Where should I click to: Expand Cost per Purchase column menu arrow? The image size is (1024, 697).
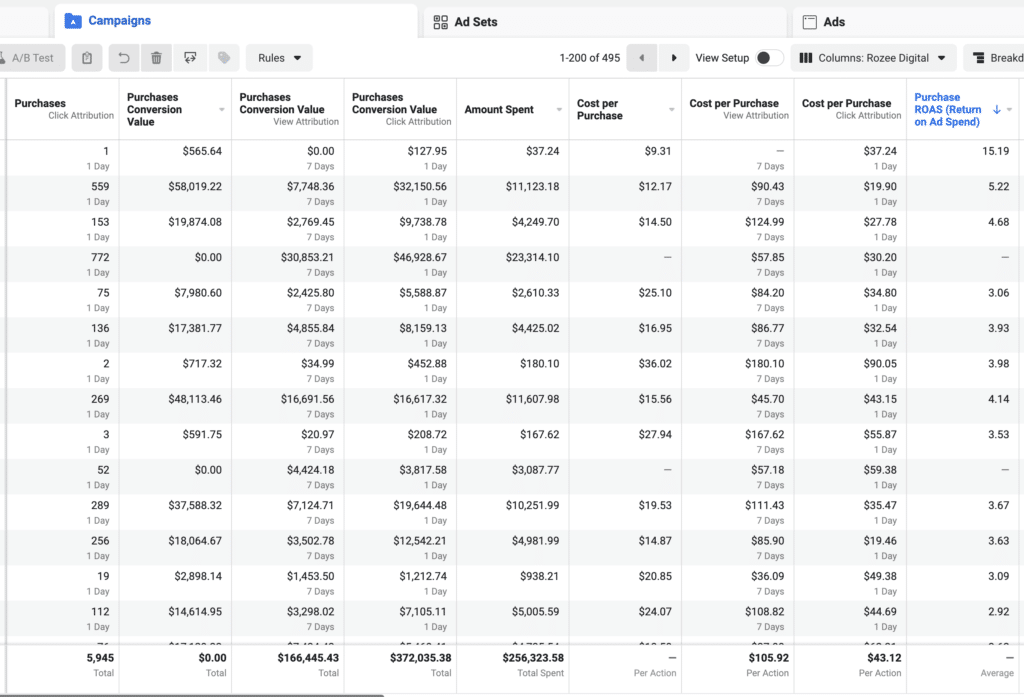point(671,110)
